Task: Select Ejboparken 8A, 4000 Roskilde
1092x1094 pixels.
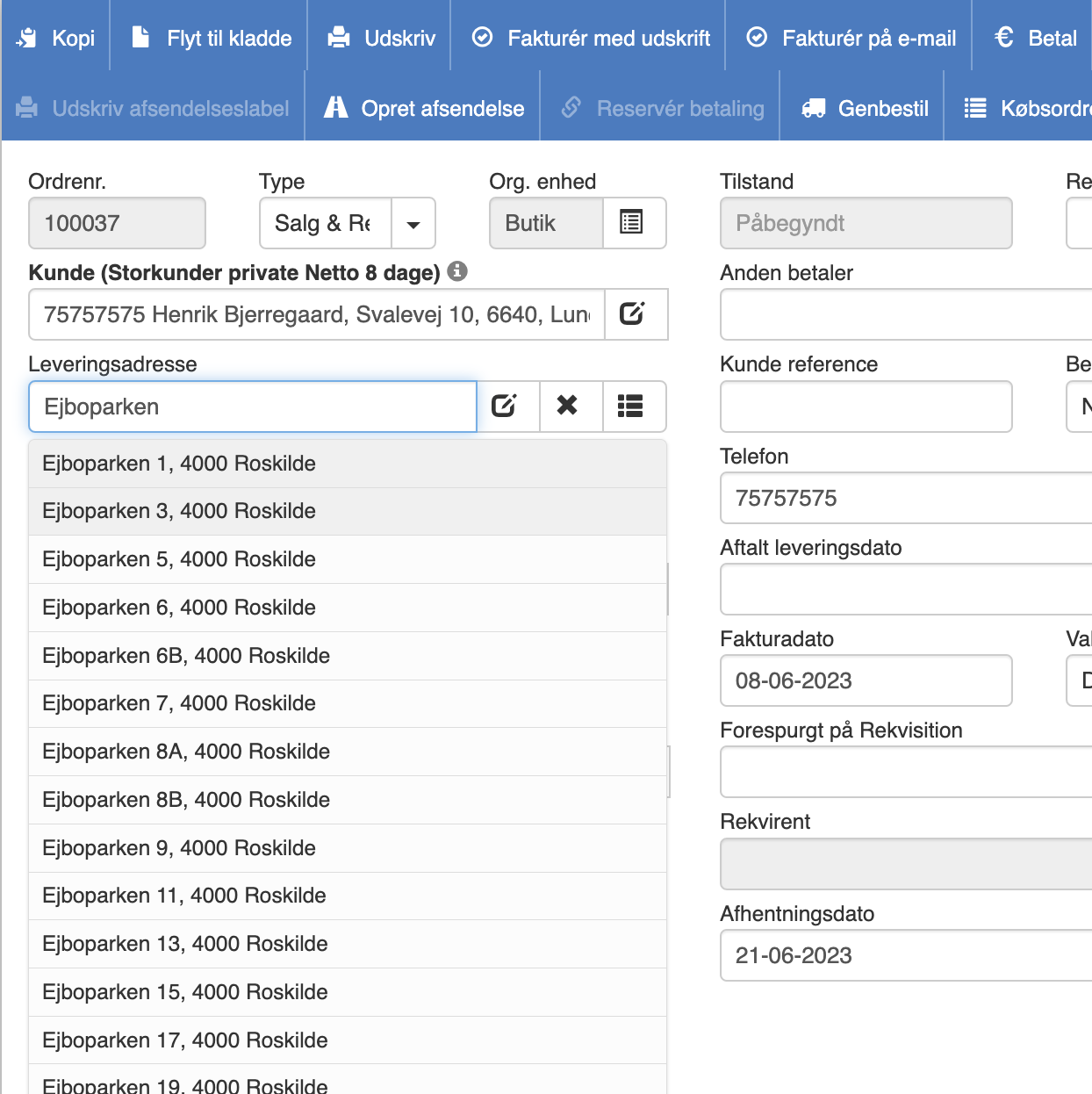Action: click(x=348, y=752)
